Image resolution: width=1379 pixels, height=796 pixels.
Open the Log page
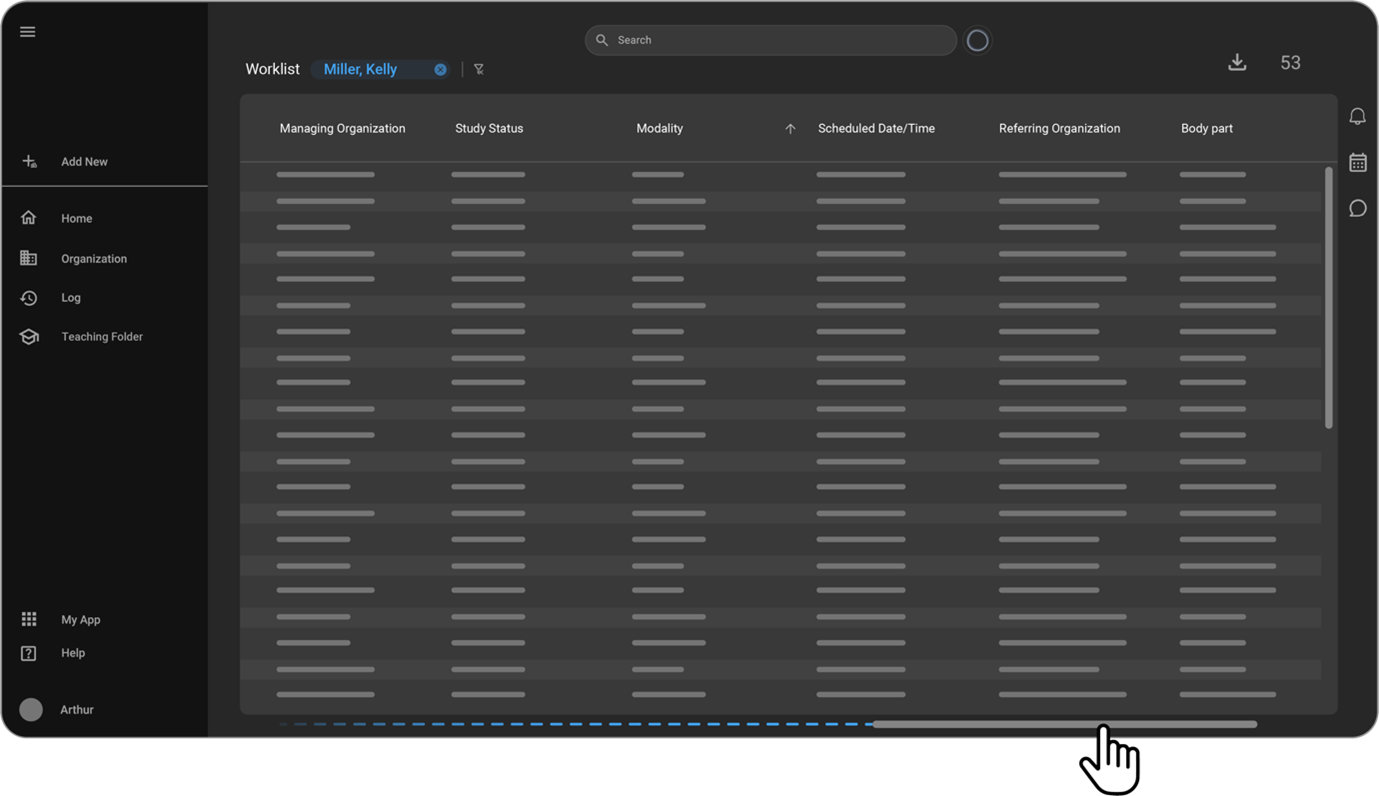[70, 297]
